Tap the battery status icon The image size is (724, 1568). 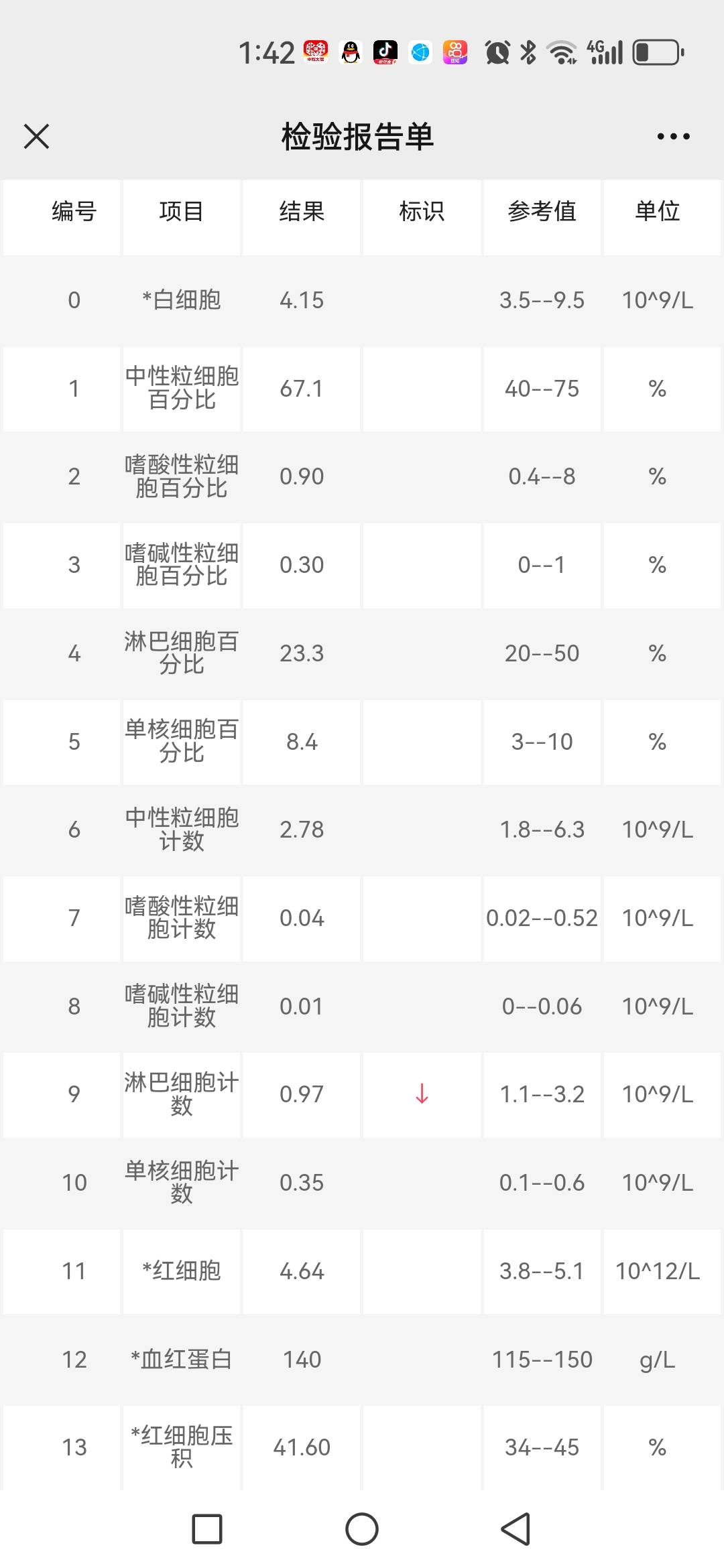pyautogui.click(x=658, y=52)
